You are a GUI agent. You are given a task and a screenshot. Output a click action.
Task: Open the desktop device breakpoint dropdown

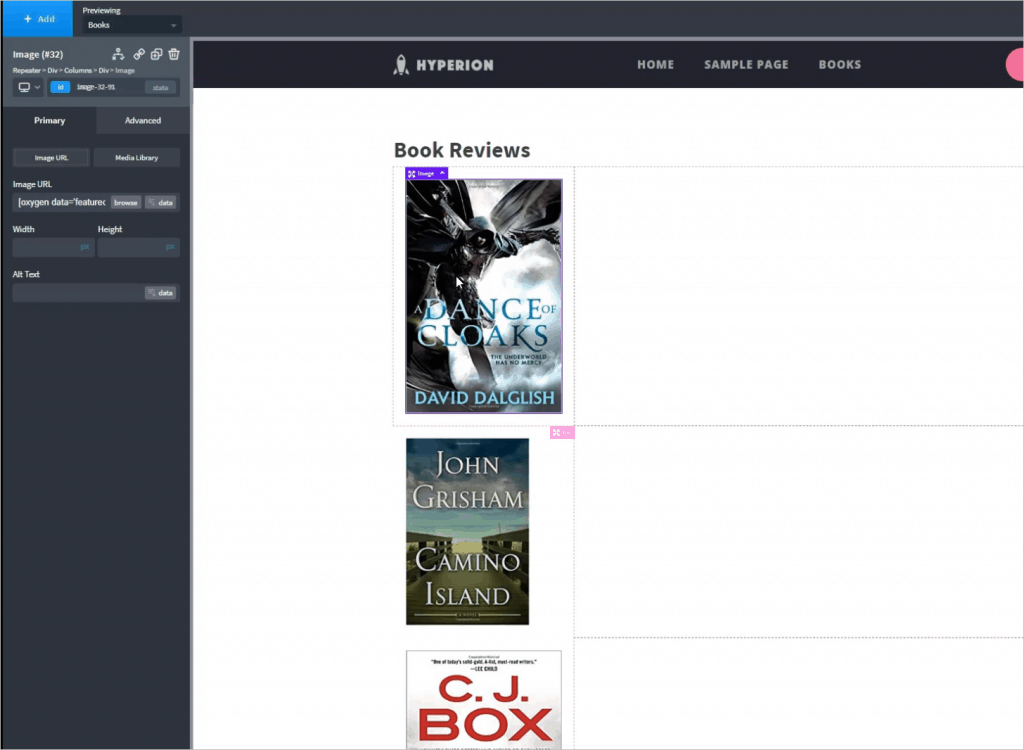[x=29, y=87]
